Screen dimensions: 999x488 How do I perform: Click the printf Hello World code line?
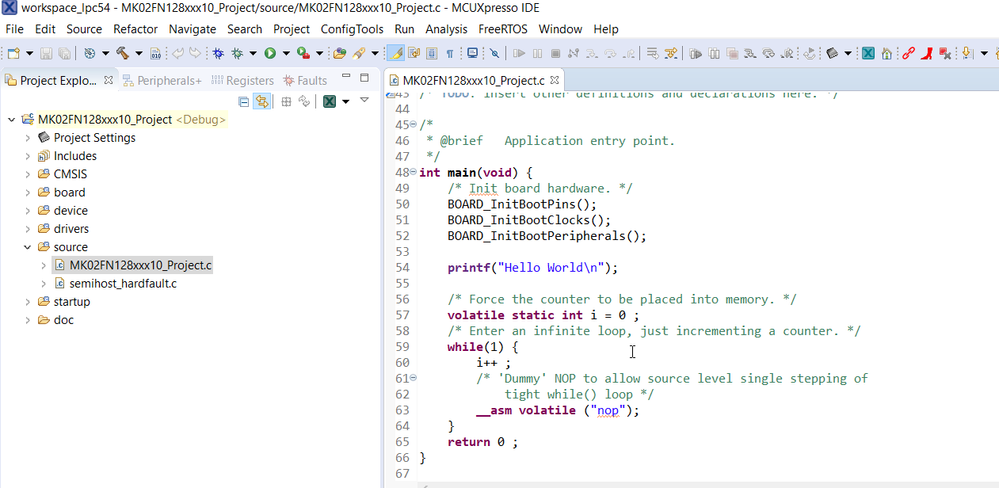[x=533, y=268]
